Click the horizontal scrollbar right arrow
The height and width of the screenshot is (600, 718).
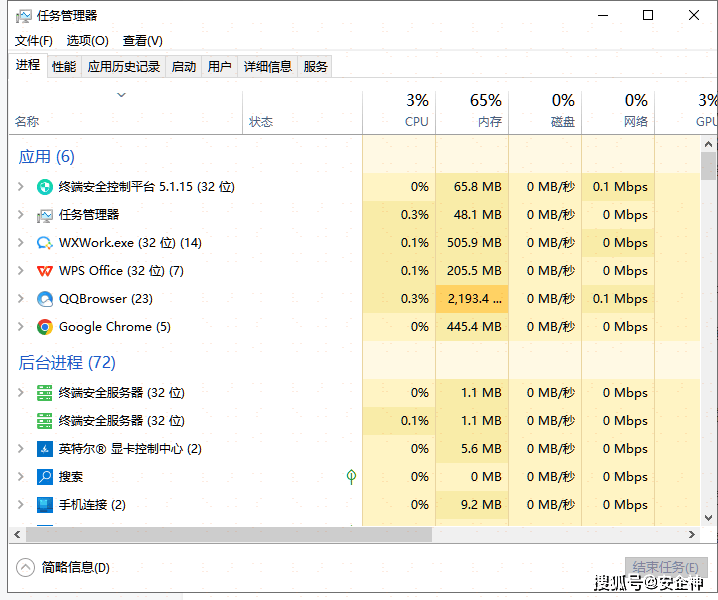pyautogui.click(x=692, y=535)
